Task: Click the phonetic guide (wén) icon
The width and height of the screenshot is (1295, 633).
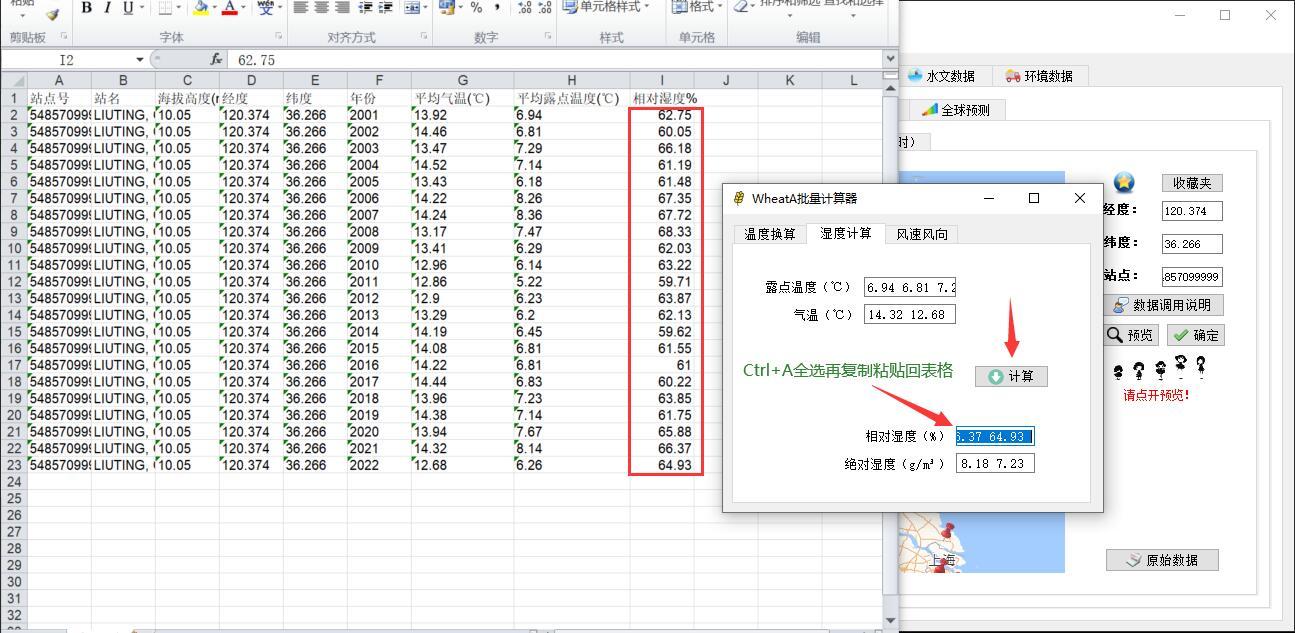Action: (x=264, y=8)
